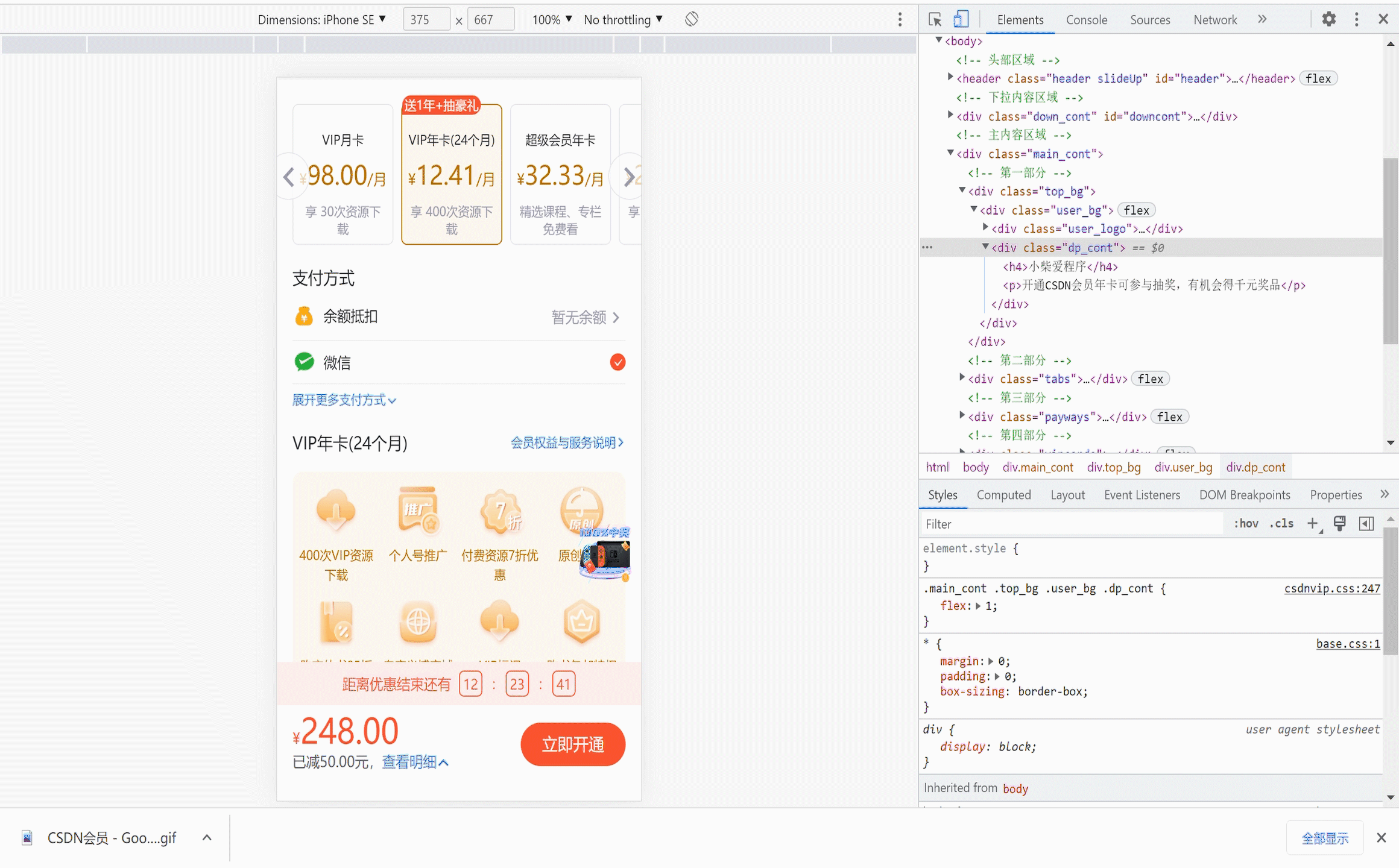This screenshot has width=1399, height=868.
Task: Expand the user_logo div node
Action: [x=985, y=228]
